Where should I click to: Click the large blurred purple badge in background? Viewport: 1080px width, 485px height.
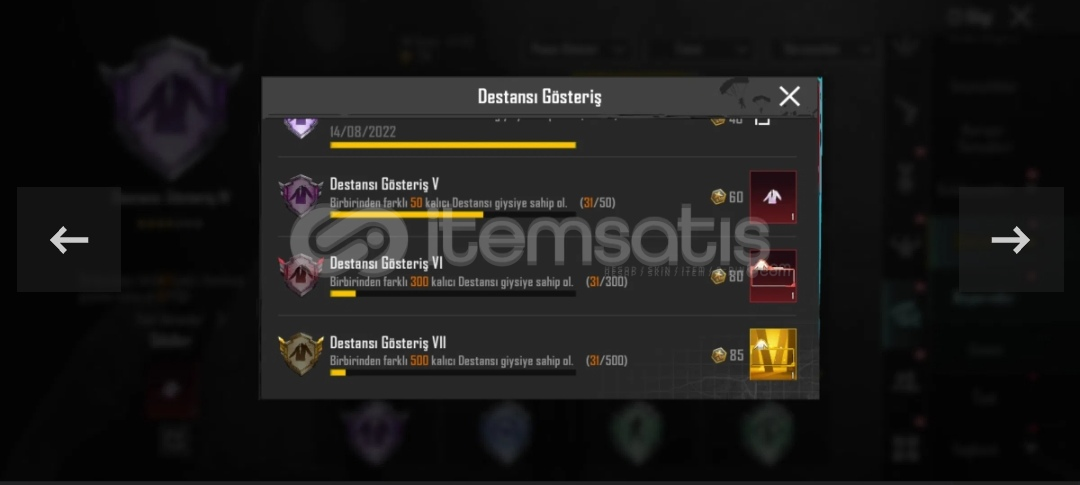click(170, 109)
